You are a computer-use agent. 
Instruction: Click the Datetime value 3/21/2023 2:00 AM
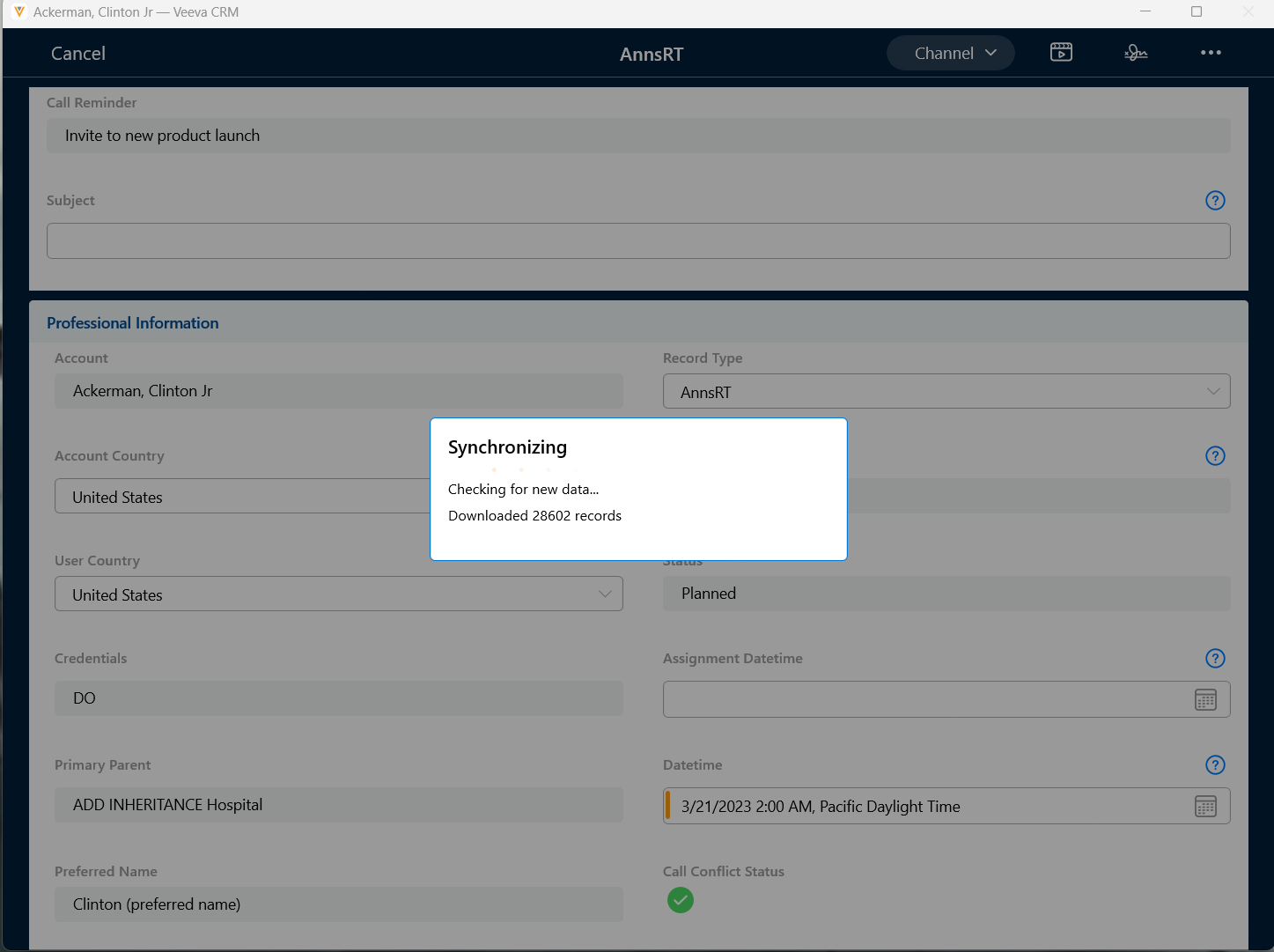(820, 807)
